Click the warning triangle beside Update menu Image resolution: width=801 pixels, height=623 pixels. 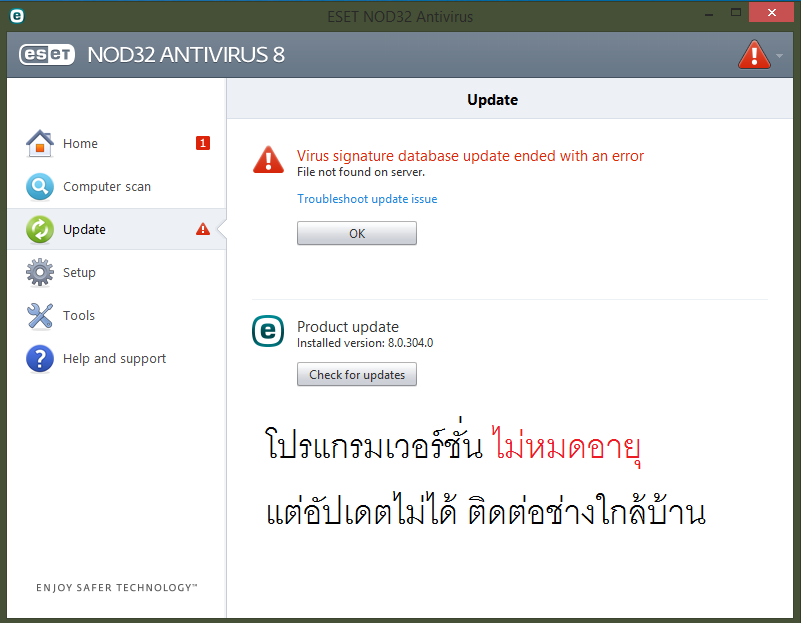click(203, 229)
